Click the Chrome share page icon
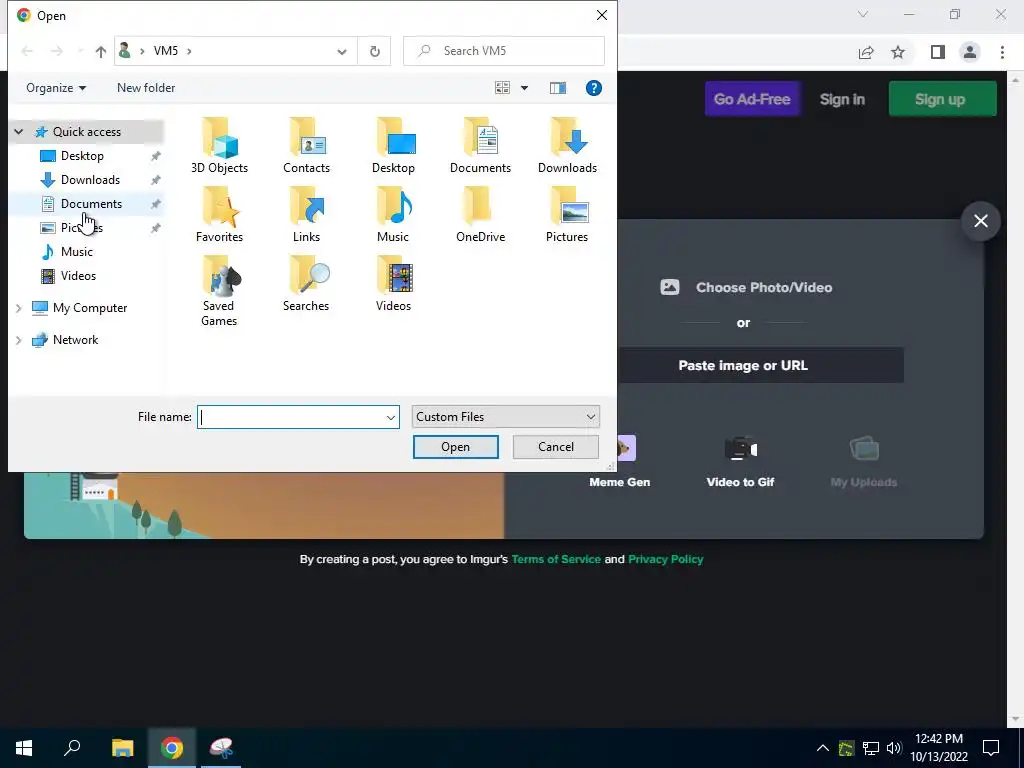This screenshot has height=768, width=1024. tap(866, 52)
